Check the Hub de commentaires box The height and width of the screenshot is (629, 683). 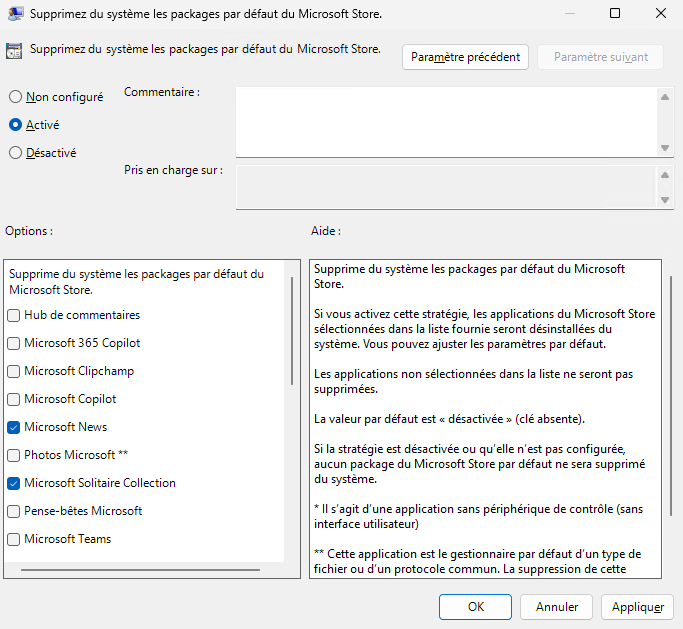(14, 315)
